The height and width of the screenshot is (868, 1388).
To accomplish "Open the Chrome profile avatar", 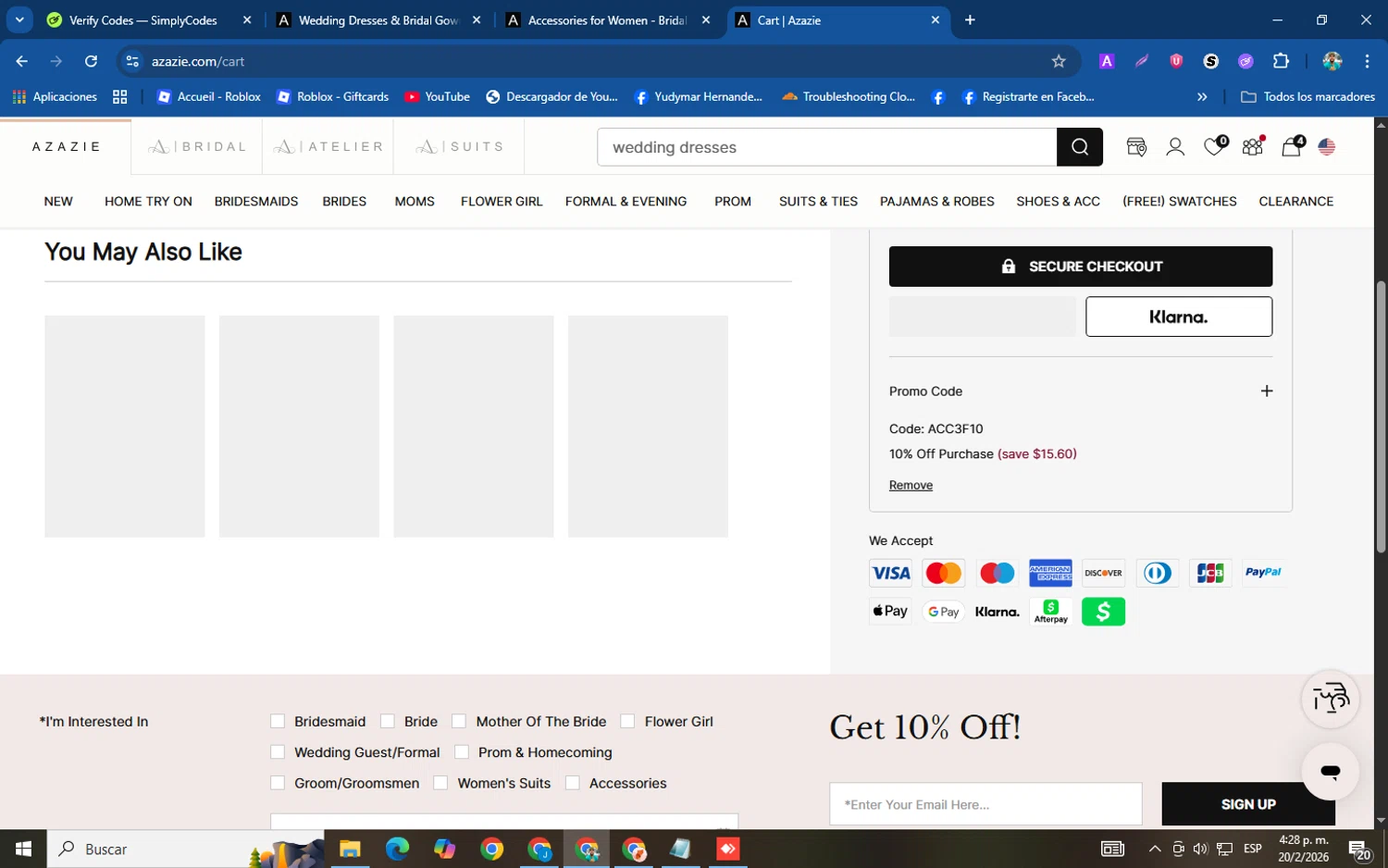I will (x=1332, y=61).
